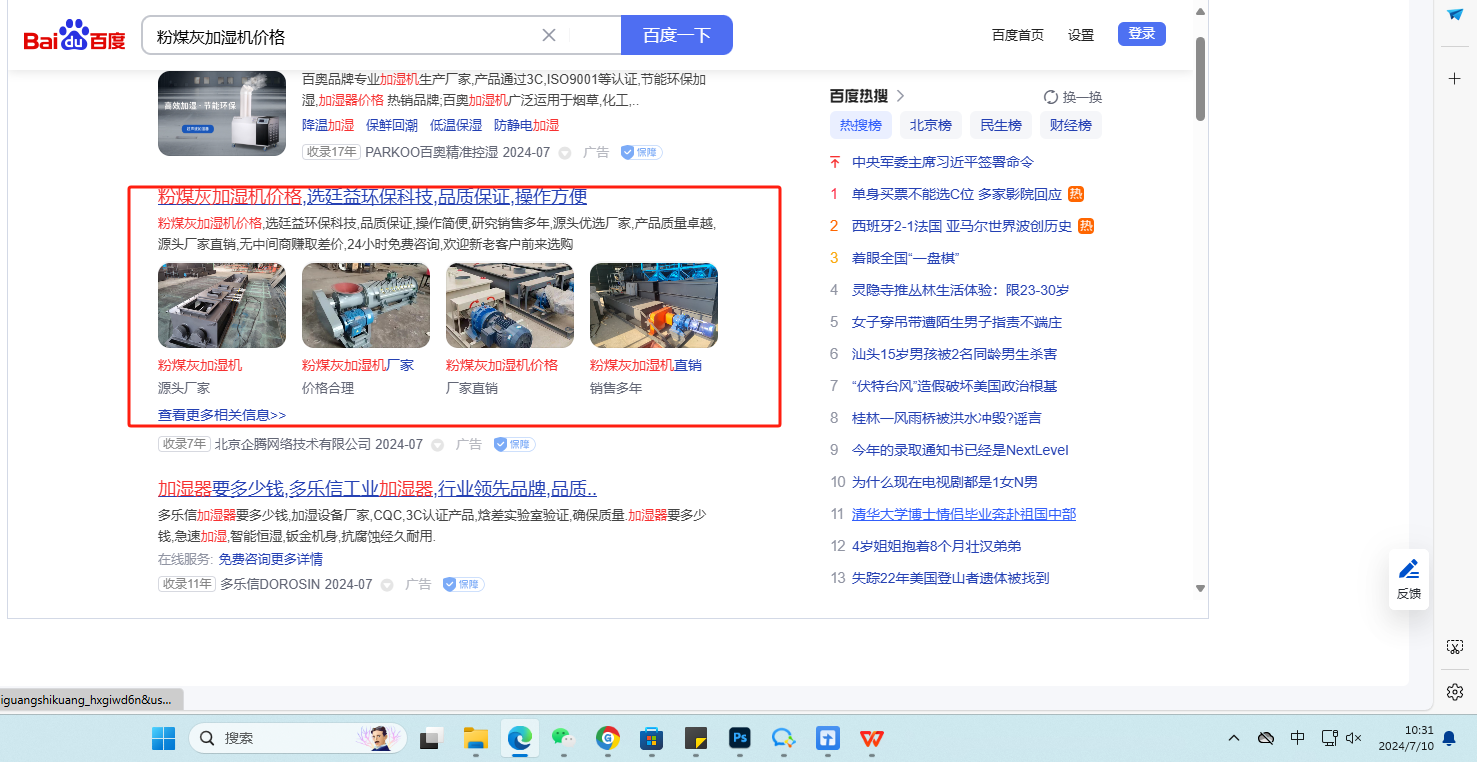
Task: Open File Explorer from the taskbar
Action: pyautogui.click(x=475, y=738)
